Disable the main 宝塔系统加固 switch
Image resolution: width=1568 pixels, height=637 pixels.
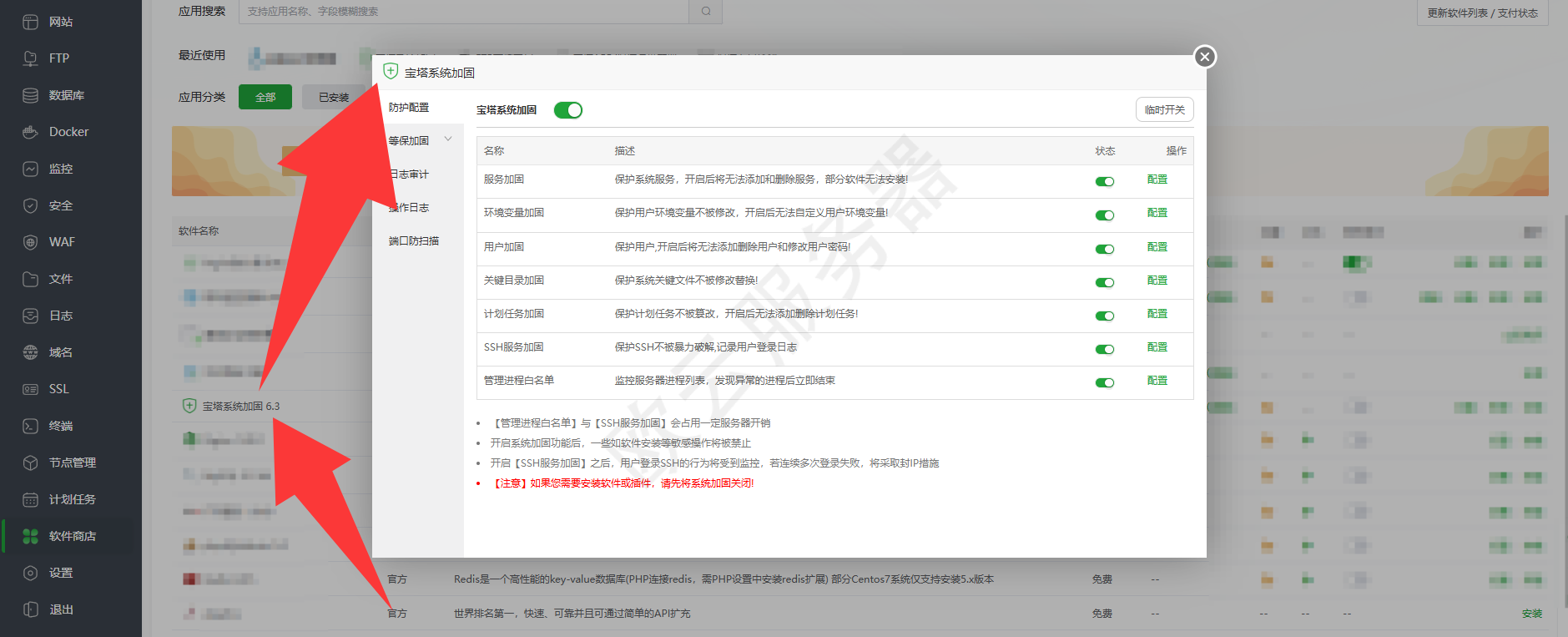pos(568,110)
